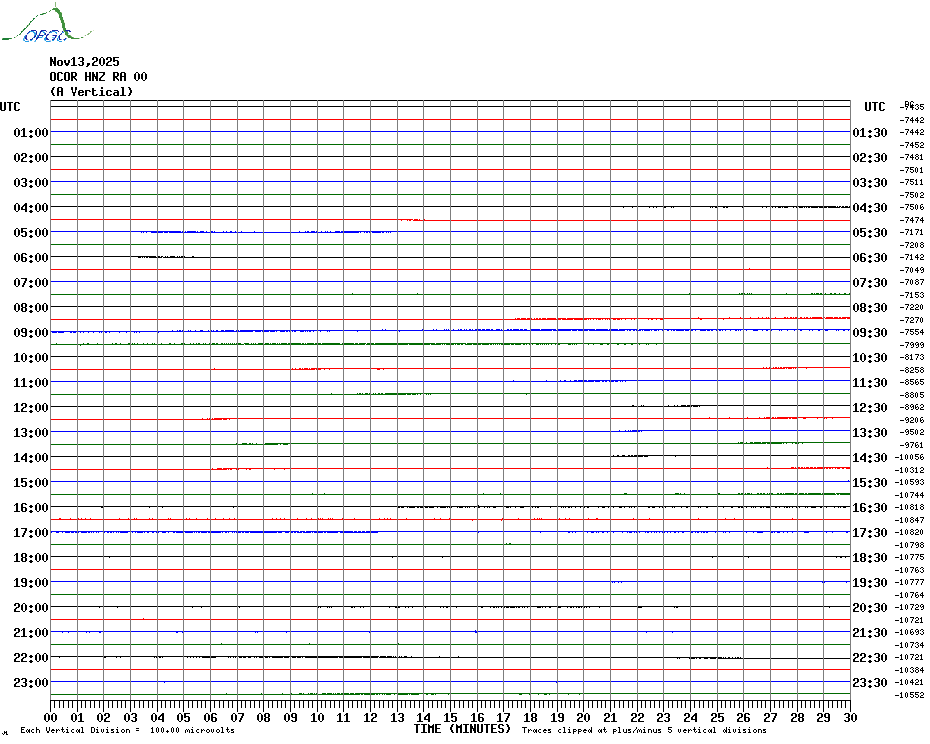The image size is (930, 744).
Task: Click the TIME (MINUTES) axis title
Action: (x=462, y=729)
